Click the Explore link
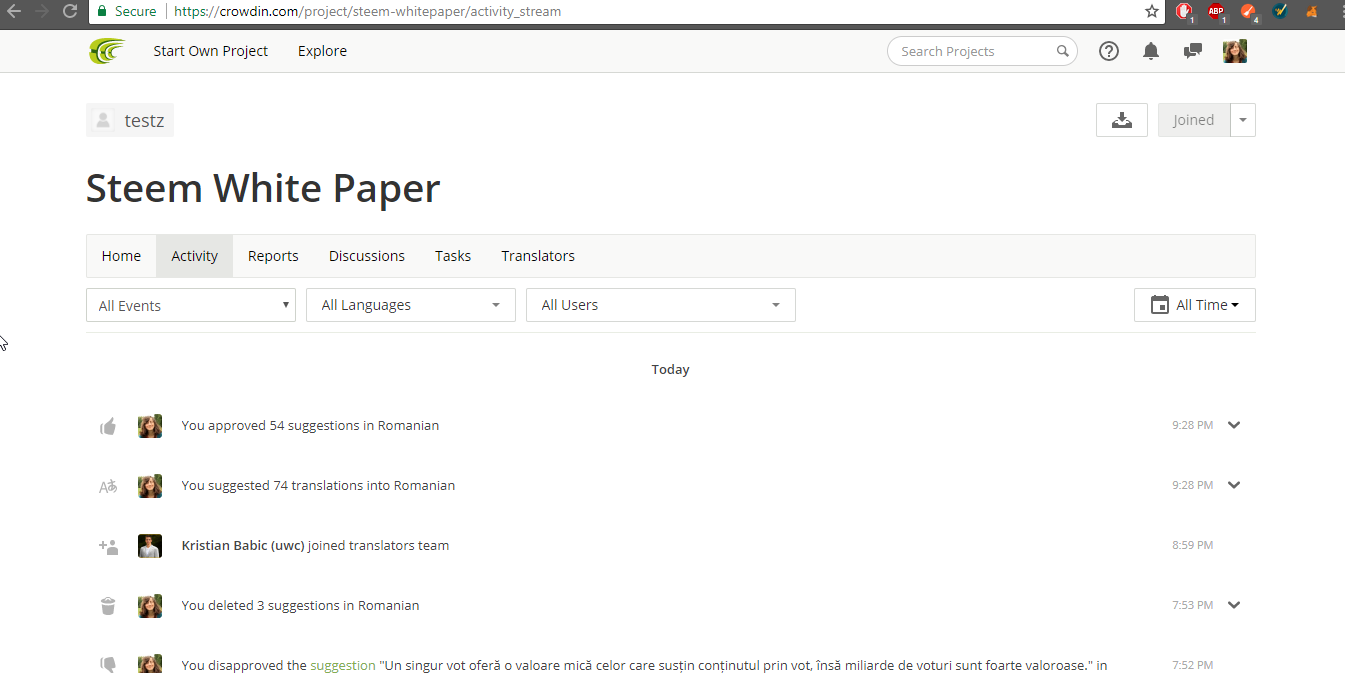1345x673 pixels. point(322,51)
